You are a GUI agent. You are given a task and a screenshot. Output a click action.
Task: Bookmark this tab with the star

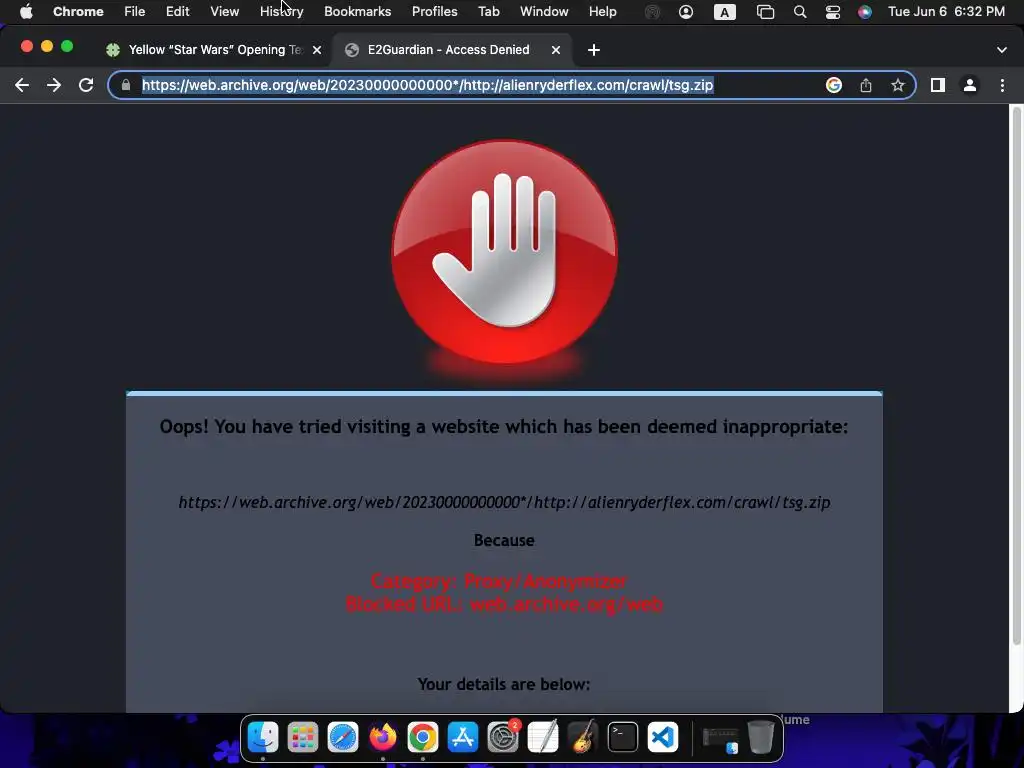[x=898, y=85]
